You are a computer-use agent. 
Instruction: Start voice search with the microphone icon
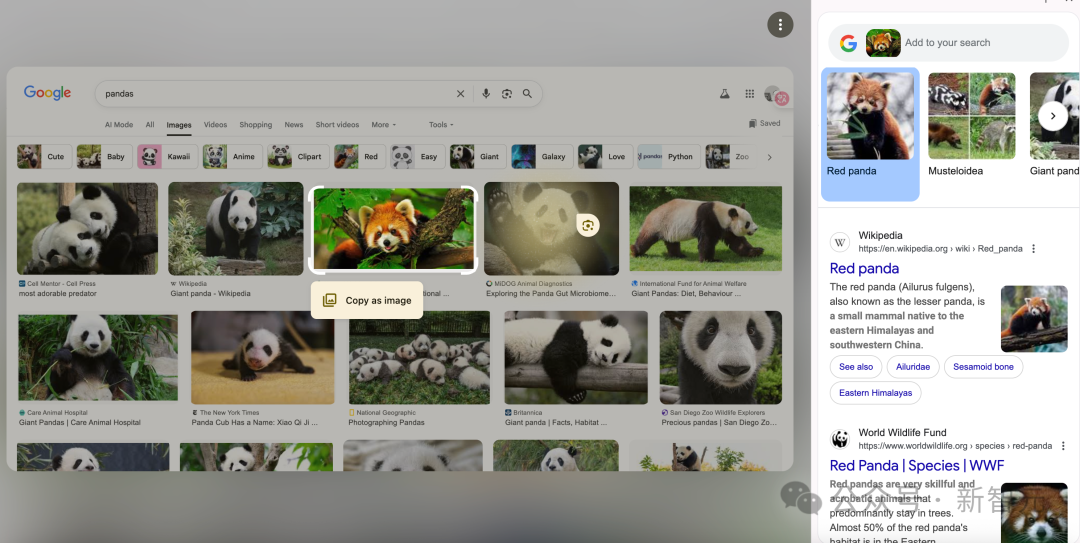tap(486, 94)
